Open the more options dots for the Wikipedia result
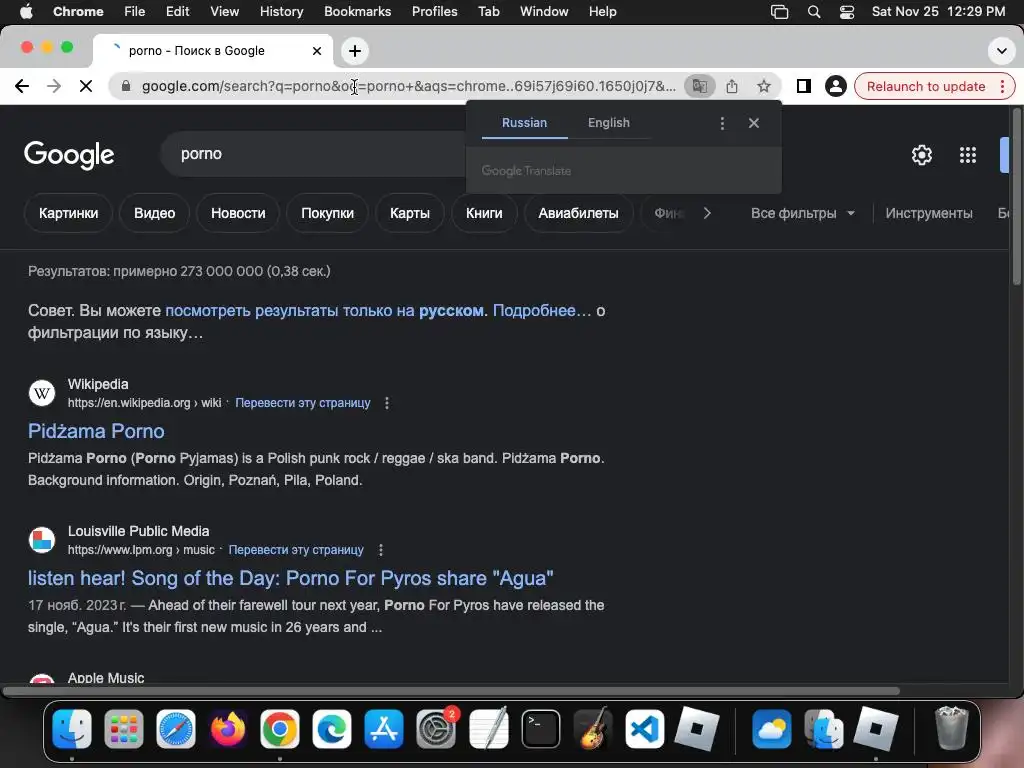 pyautogui.click(x=387, y=403)
